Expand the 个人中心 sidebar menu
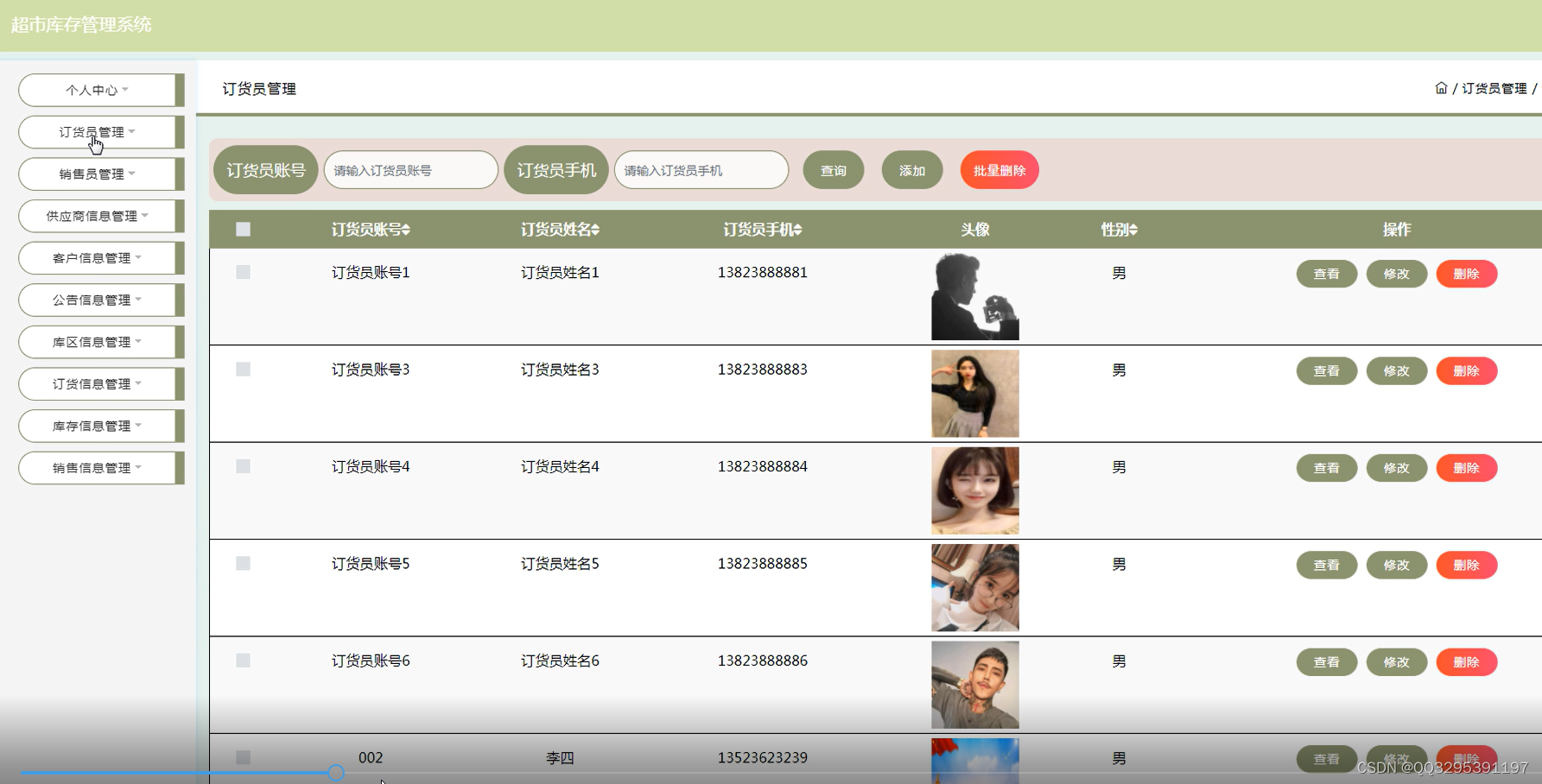The image size is (1542, 784). (x=101, y=90)
